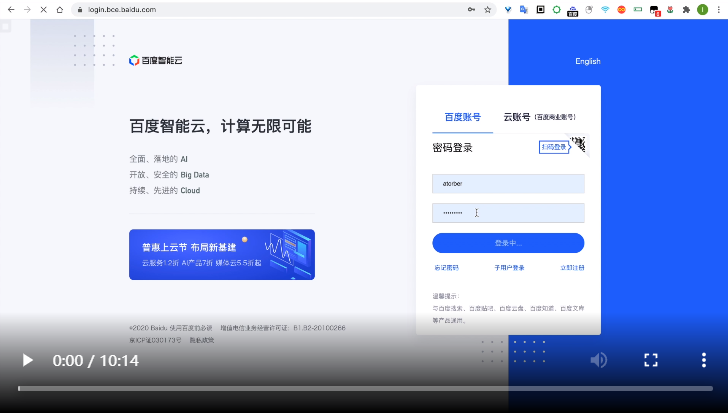Screen dimensions: 728x414
Task: Enter fullscreen video mode
Action: click(x=651, y=360)
